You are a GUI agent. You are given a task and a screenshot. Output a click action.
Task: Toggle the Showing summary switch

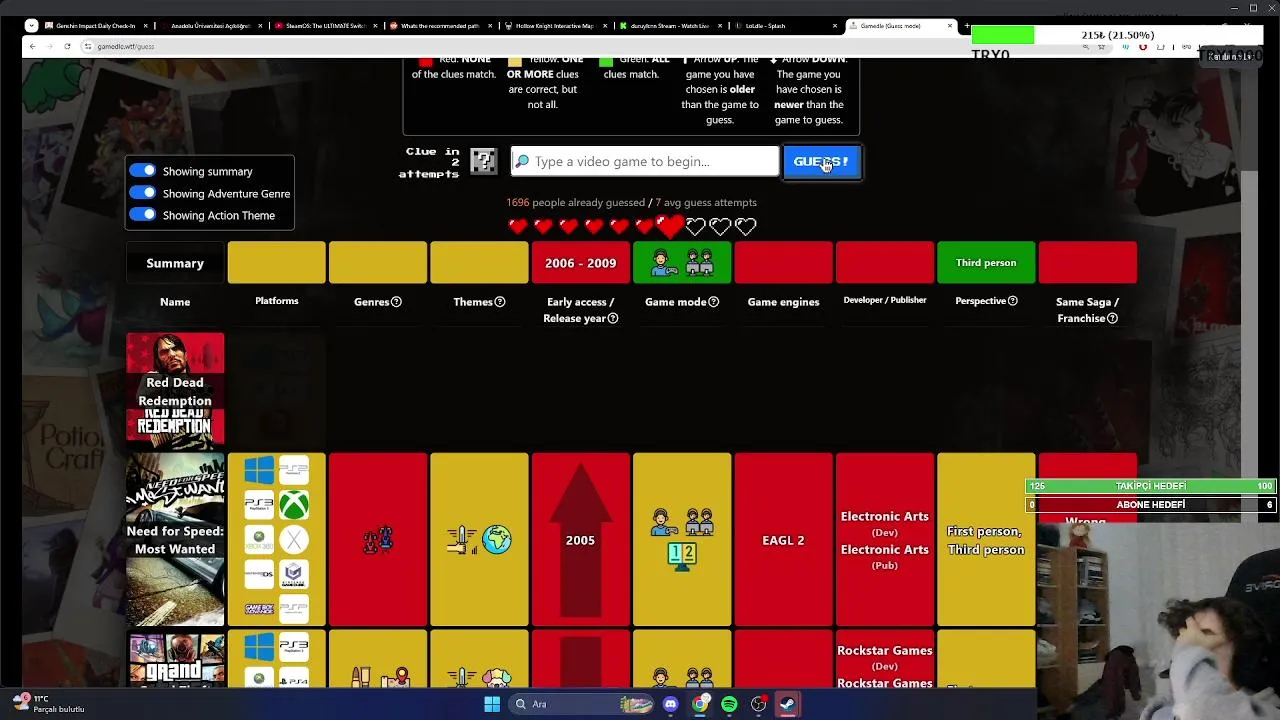[143, 171]
